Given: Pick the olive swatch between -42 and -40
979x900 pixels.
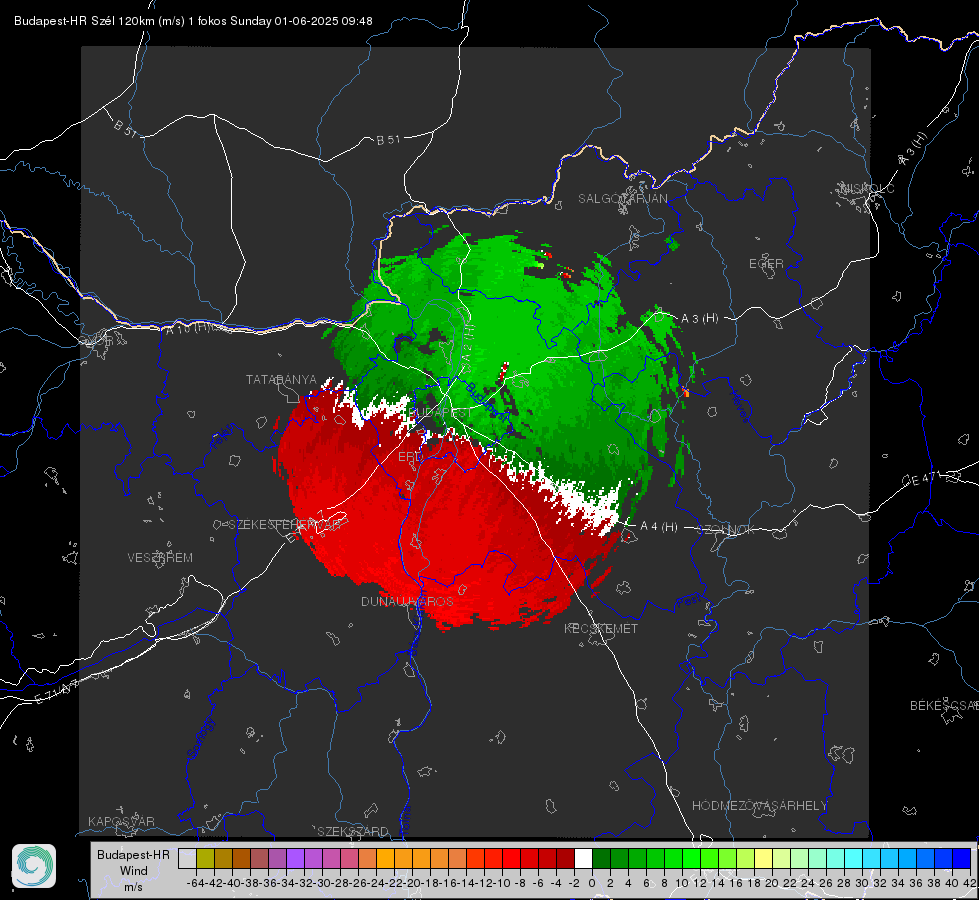Looking at the screenshot, I should coord(205,858).
